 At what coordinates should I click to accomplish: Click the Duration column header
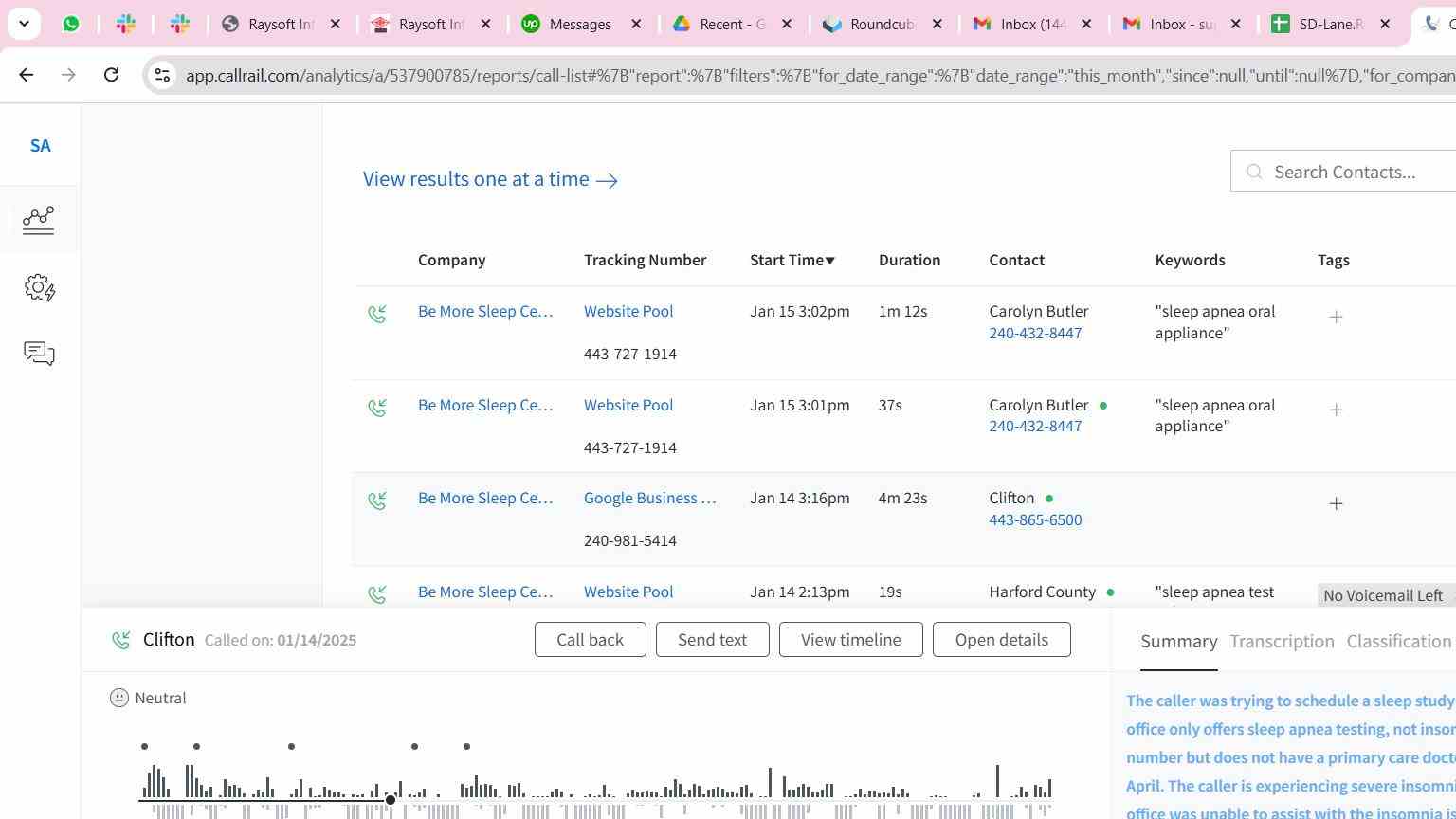click(x=909, y=260)
